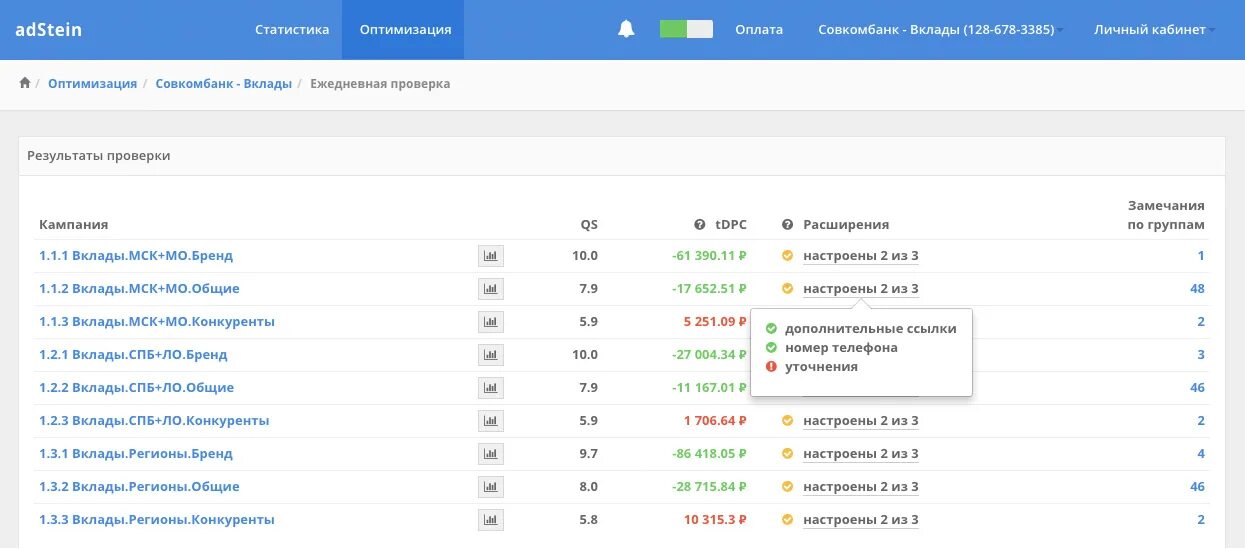The image size is (1245, 549).
Task: Toggle the green switch in header
Action: 686,29
